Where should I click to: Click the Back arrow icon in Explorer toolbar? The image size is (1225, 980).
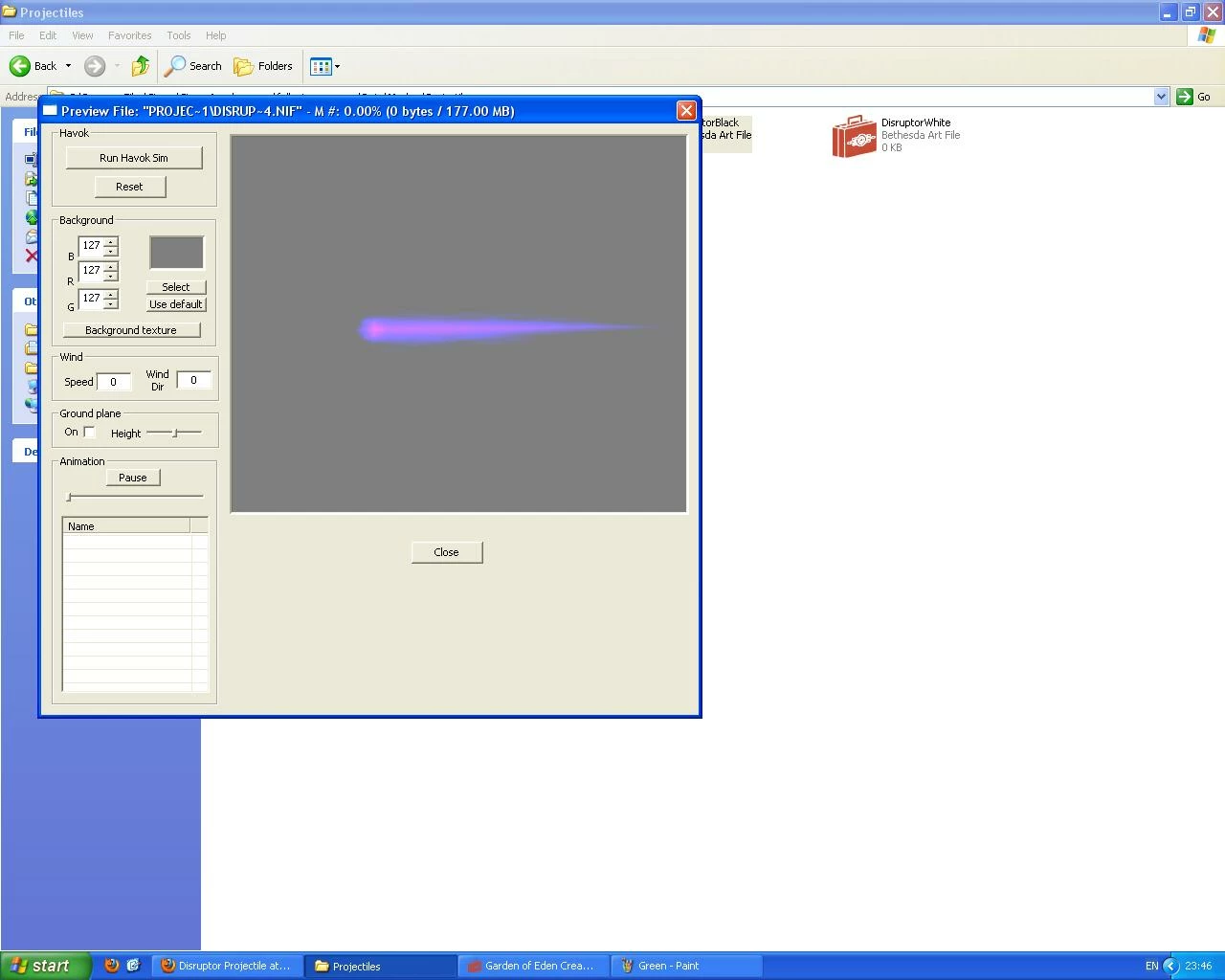click(x=20, y=66)
